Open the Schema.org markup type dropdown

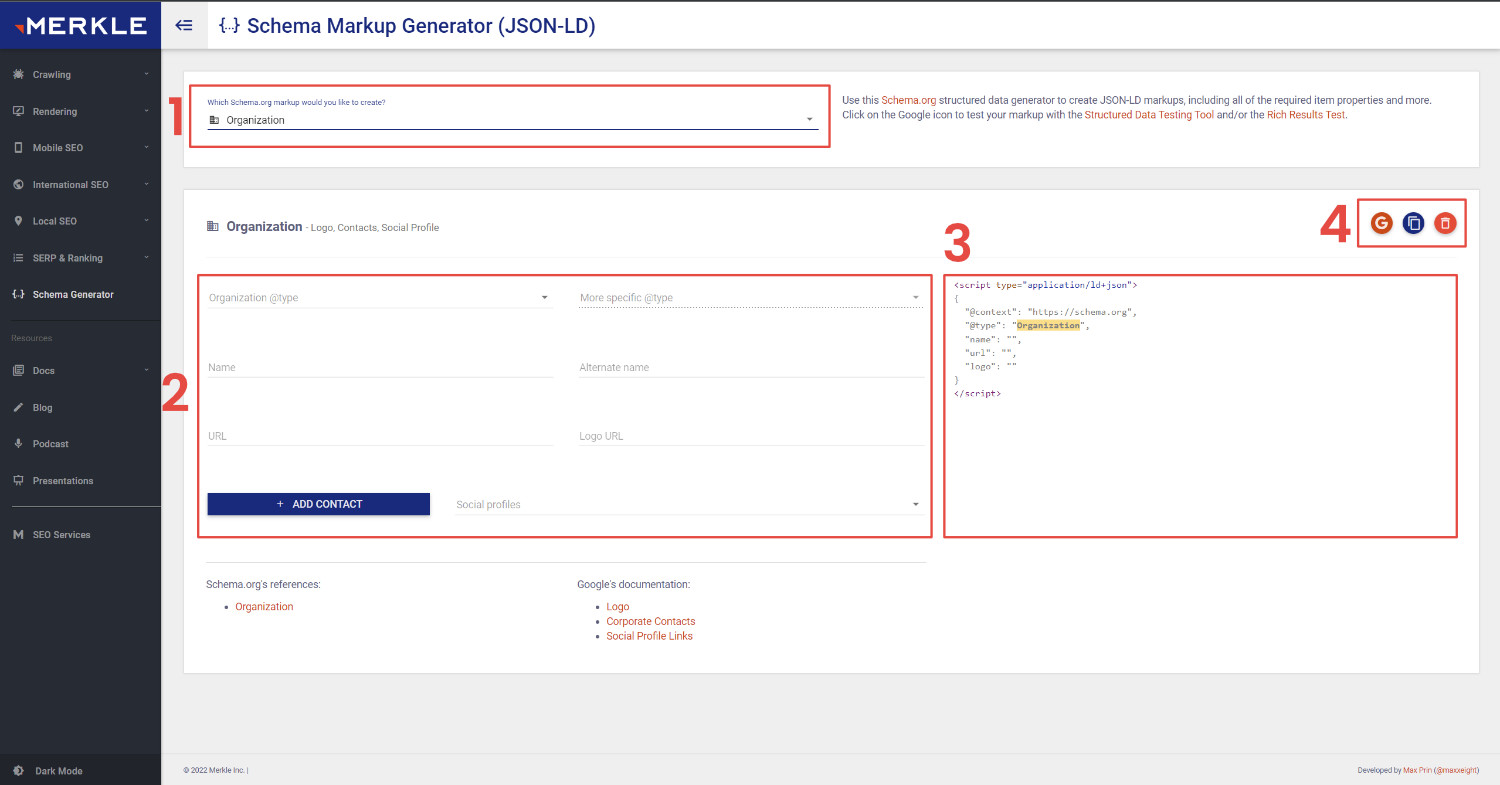coord(512,120)
